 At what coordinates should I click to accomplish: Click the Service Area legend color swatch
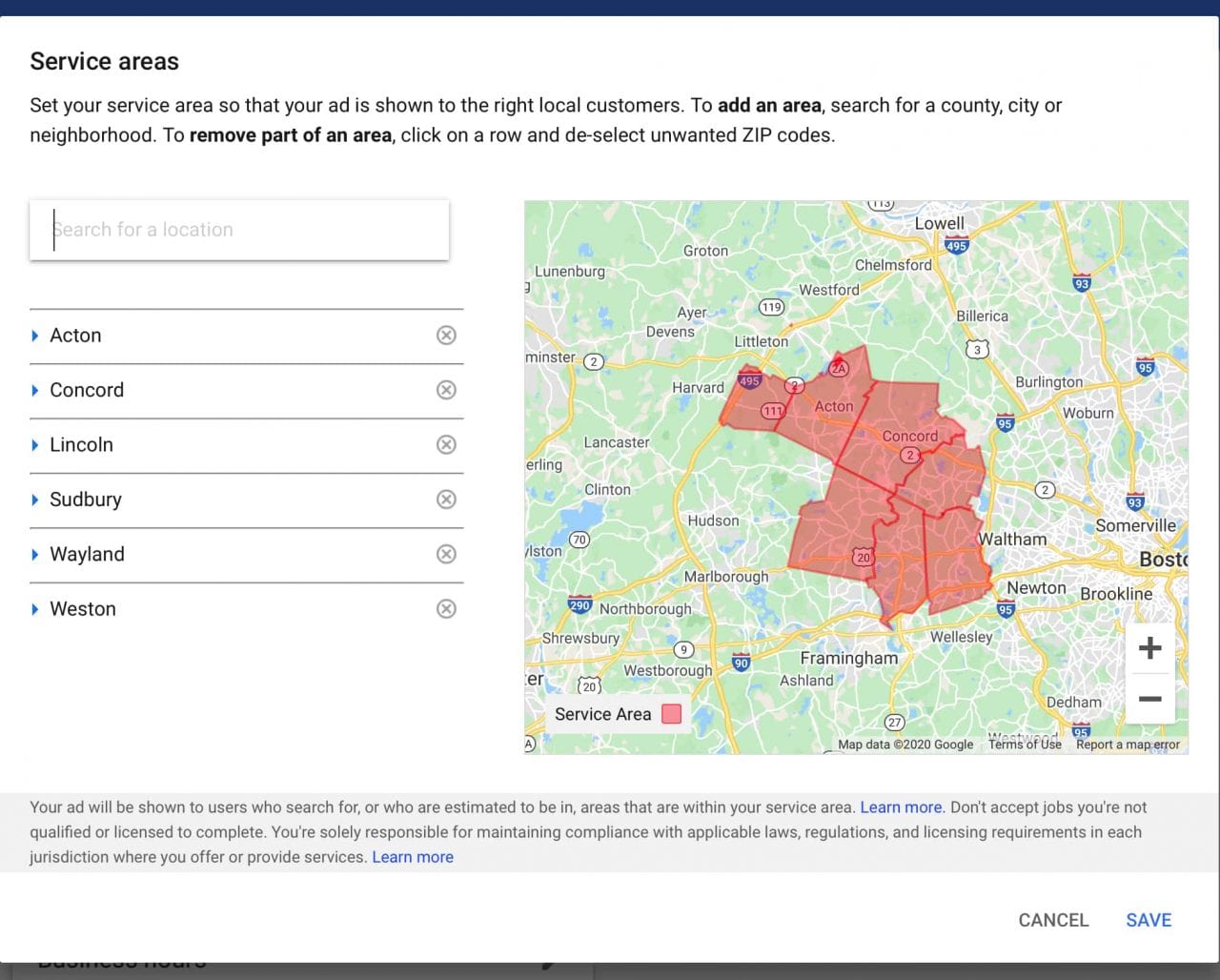[671, 713]
